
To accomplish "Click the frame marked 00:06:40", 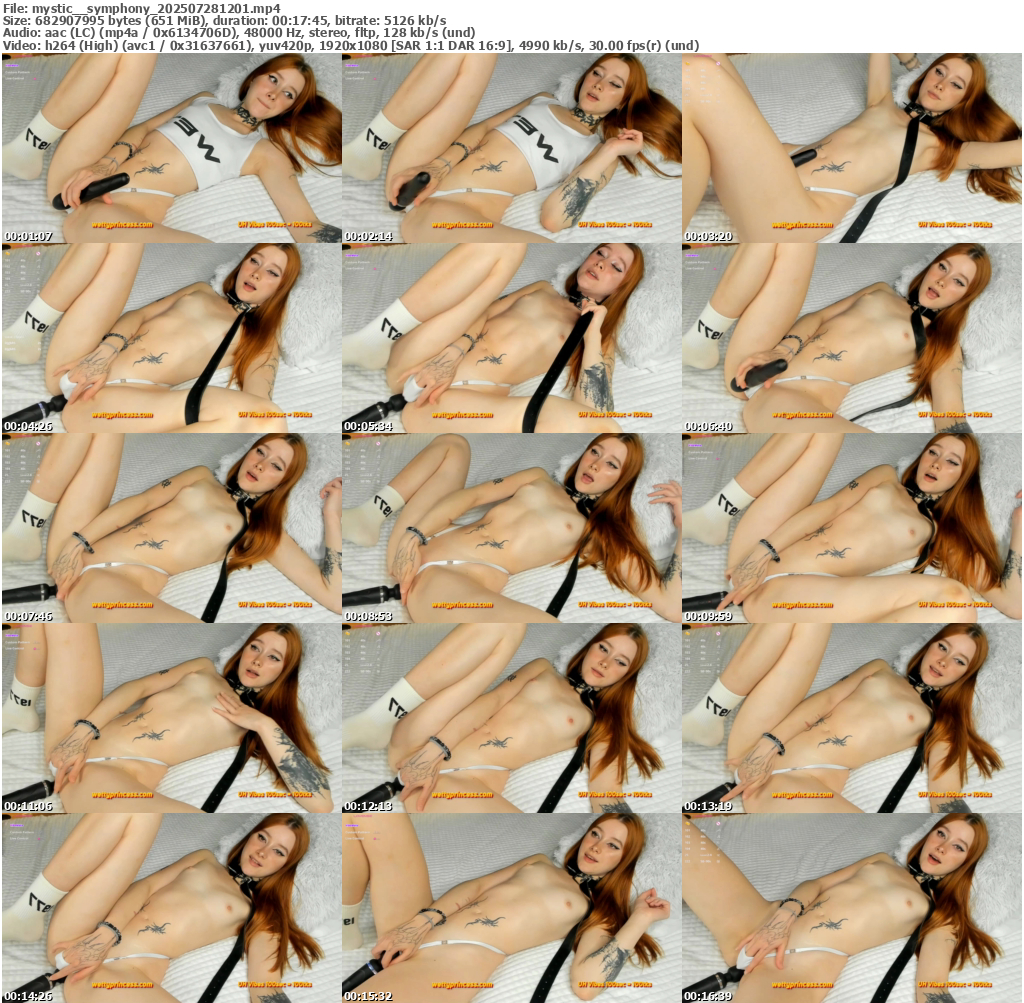I will pos(852,338).
